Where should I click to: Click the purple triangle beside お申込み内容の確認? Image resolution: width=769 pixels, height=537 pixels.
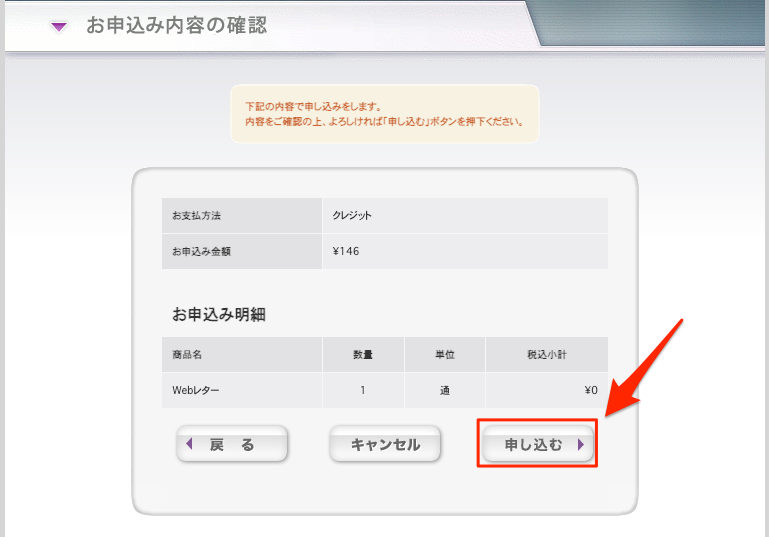tap(59, 27)
